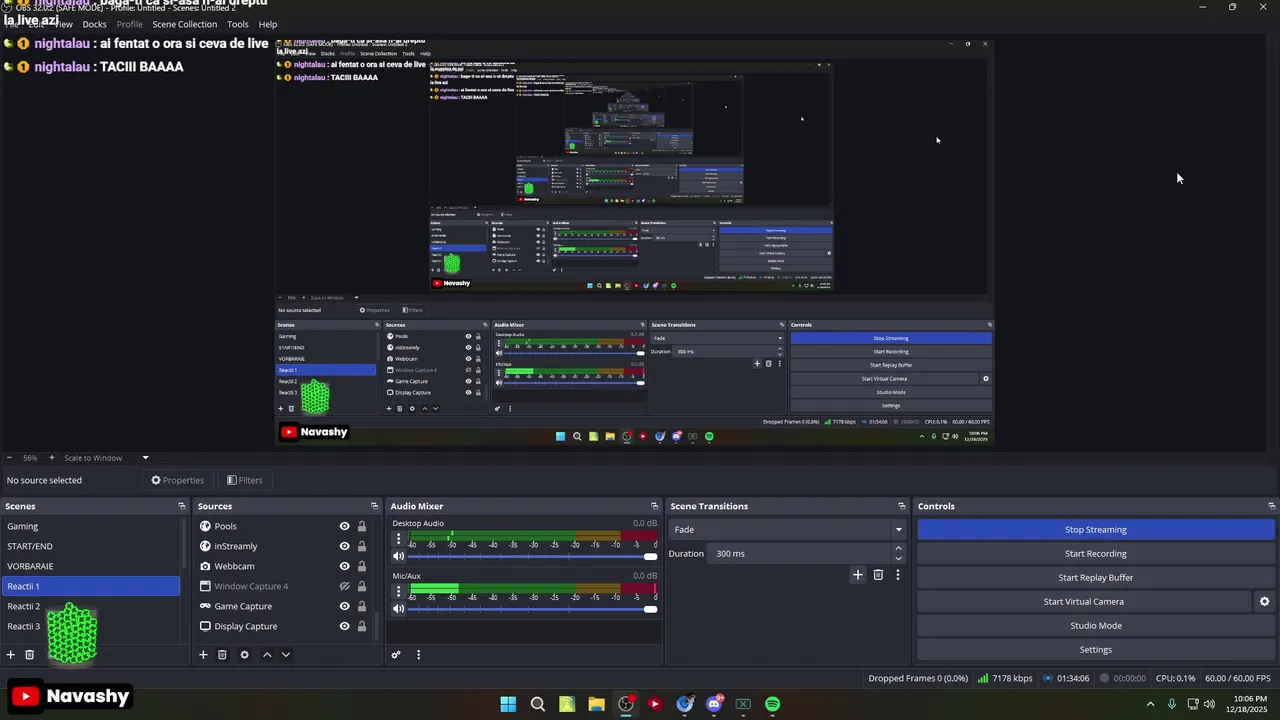
Task: Remove scene transition with trash icon
Action: tap(878, 575)
